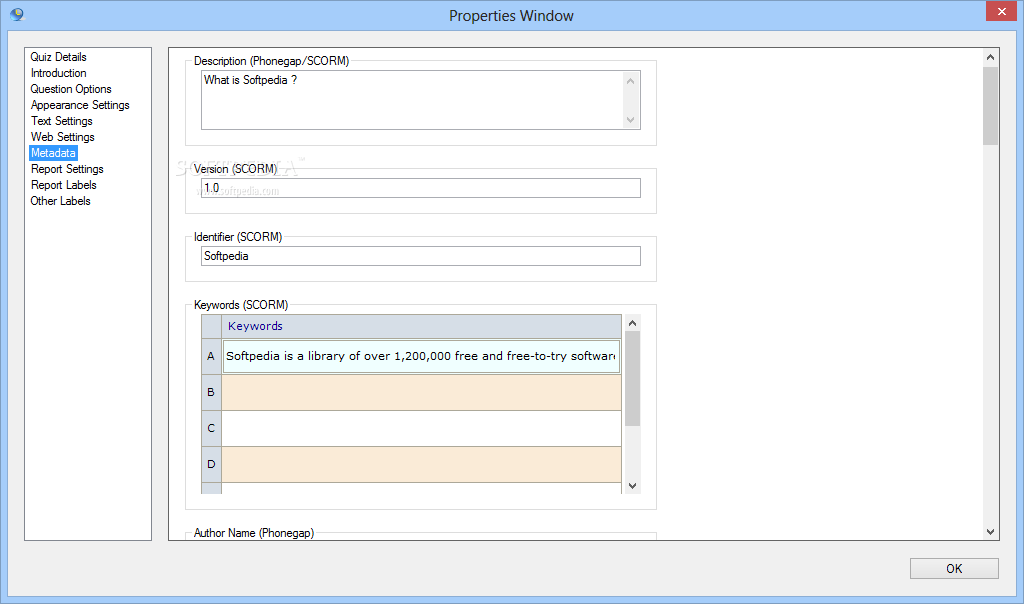Switch to Text Settings
The image size is (1024, 604).
pyautogui.click(x=61, y=121)
